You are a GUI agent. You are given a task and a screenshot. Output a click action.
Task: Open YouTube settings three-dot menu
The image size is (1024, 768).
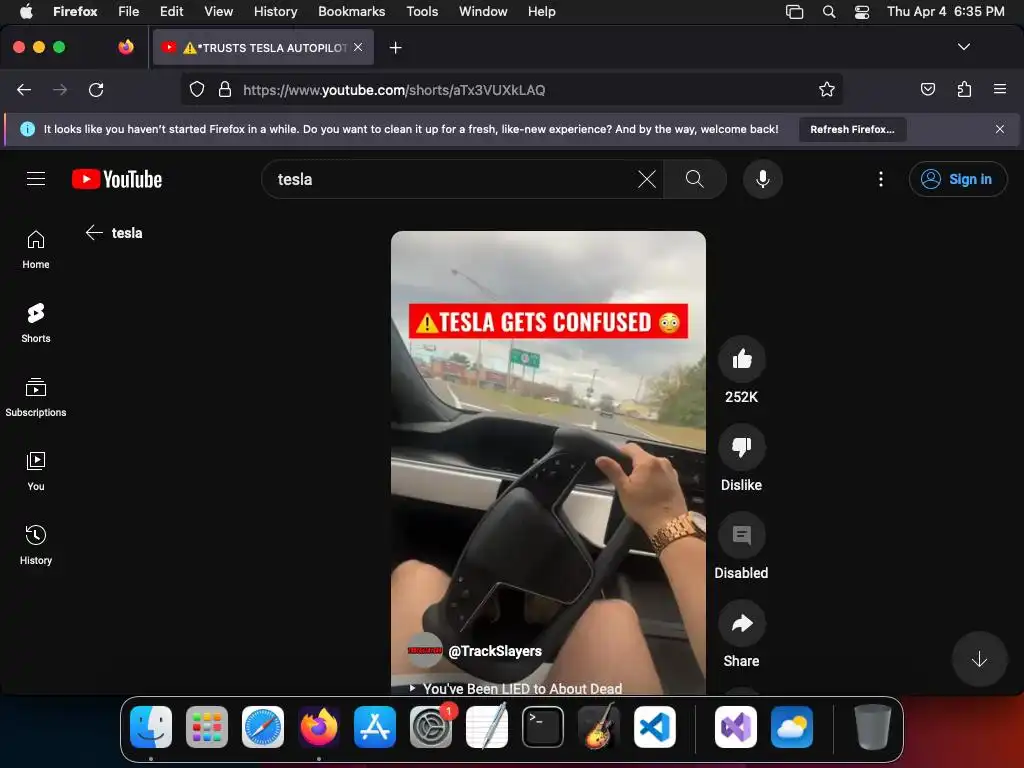880,179
